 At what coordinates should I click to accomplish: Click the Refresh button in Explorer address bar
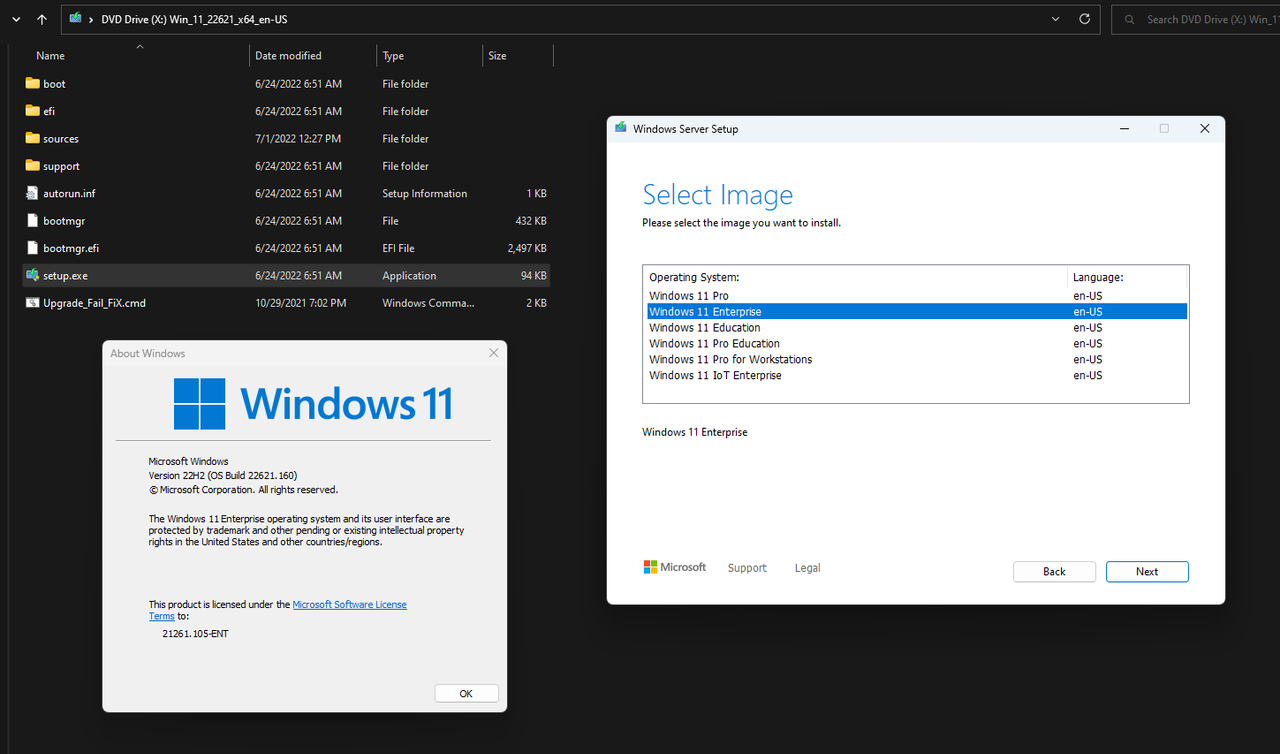(1085, 19)
